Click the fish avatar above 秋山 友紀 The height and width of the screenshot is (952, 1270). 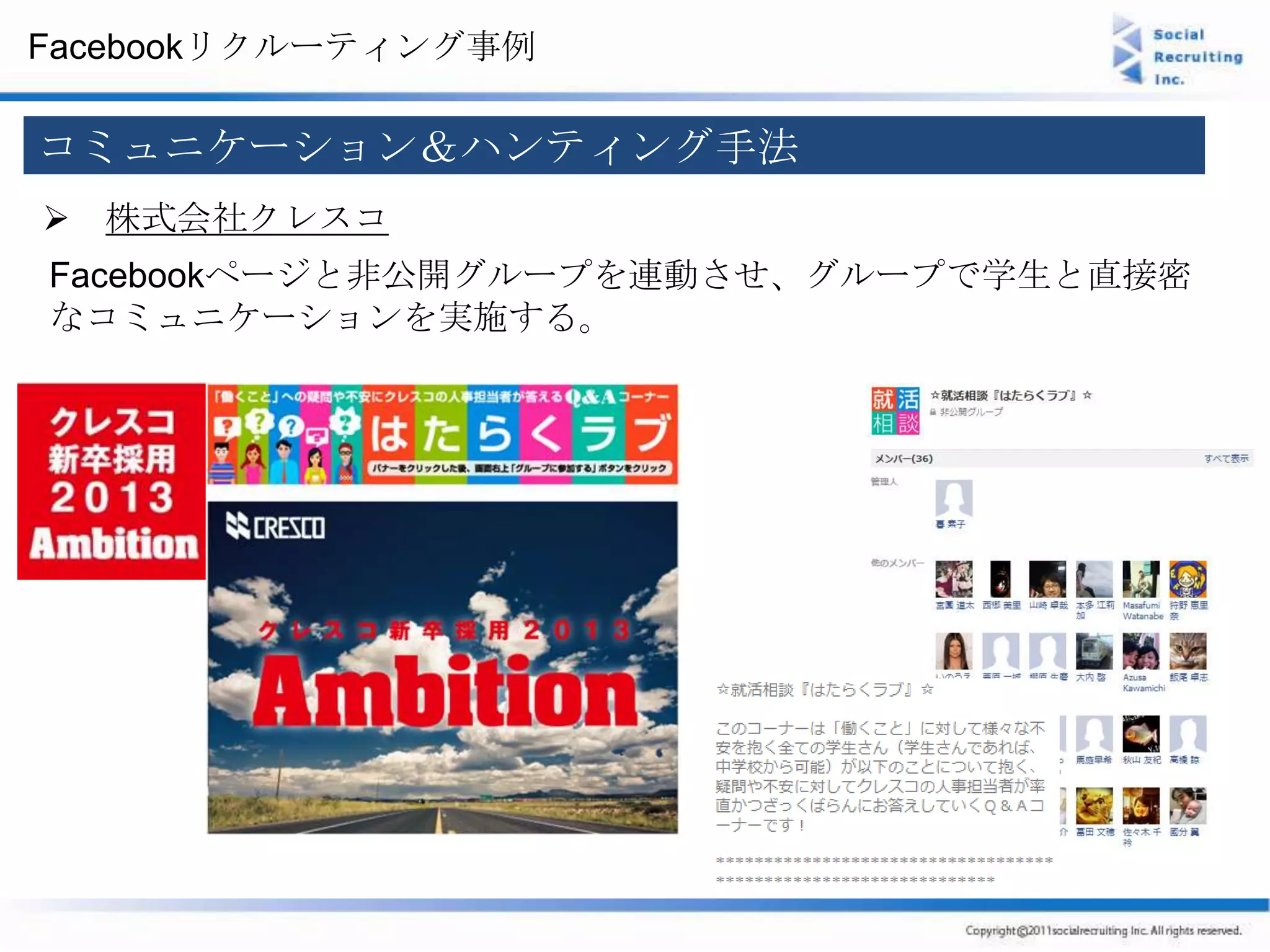[1141, 734]
